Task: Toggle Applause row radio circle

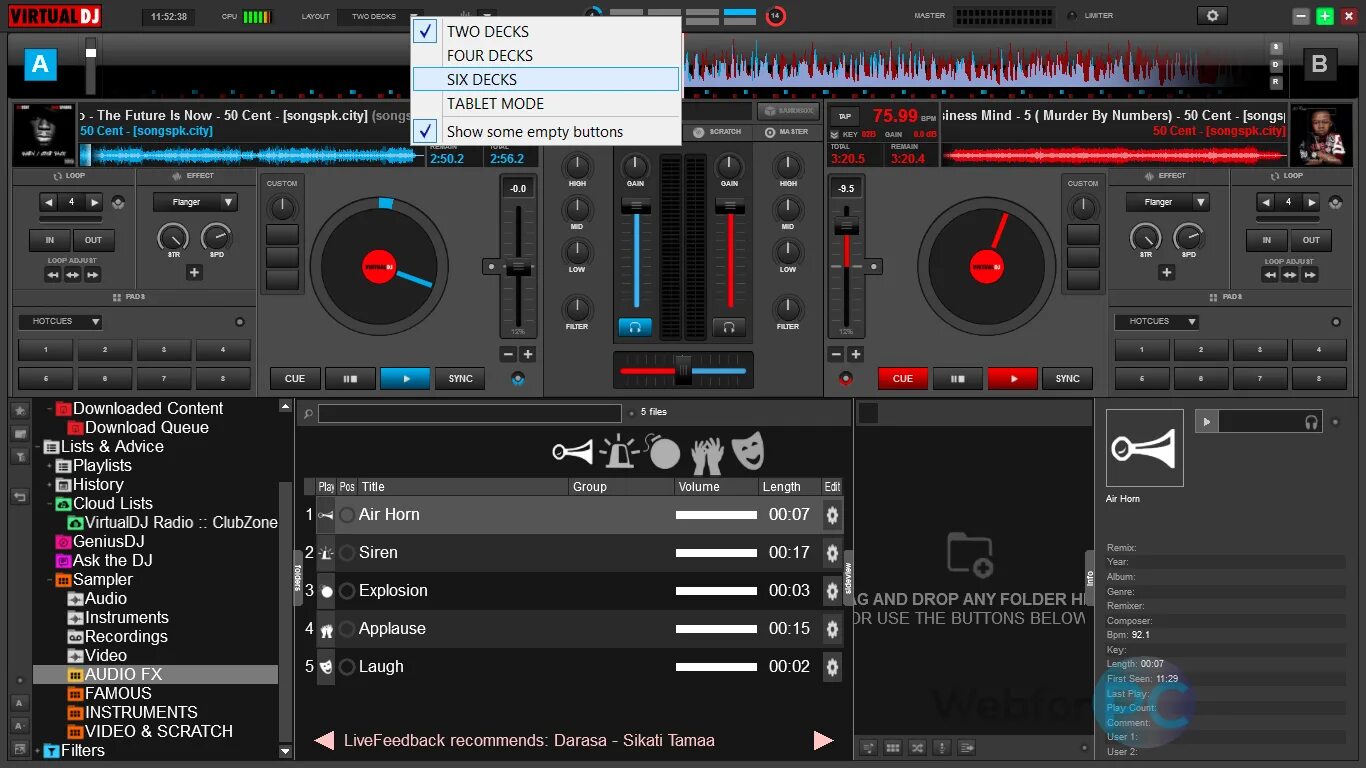Action: click(x=347, y=629)
